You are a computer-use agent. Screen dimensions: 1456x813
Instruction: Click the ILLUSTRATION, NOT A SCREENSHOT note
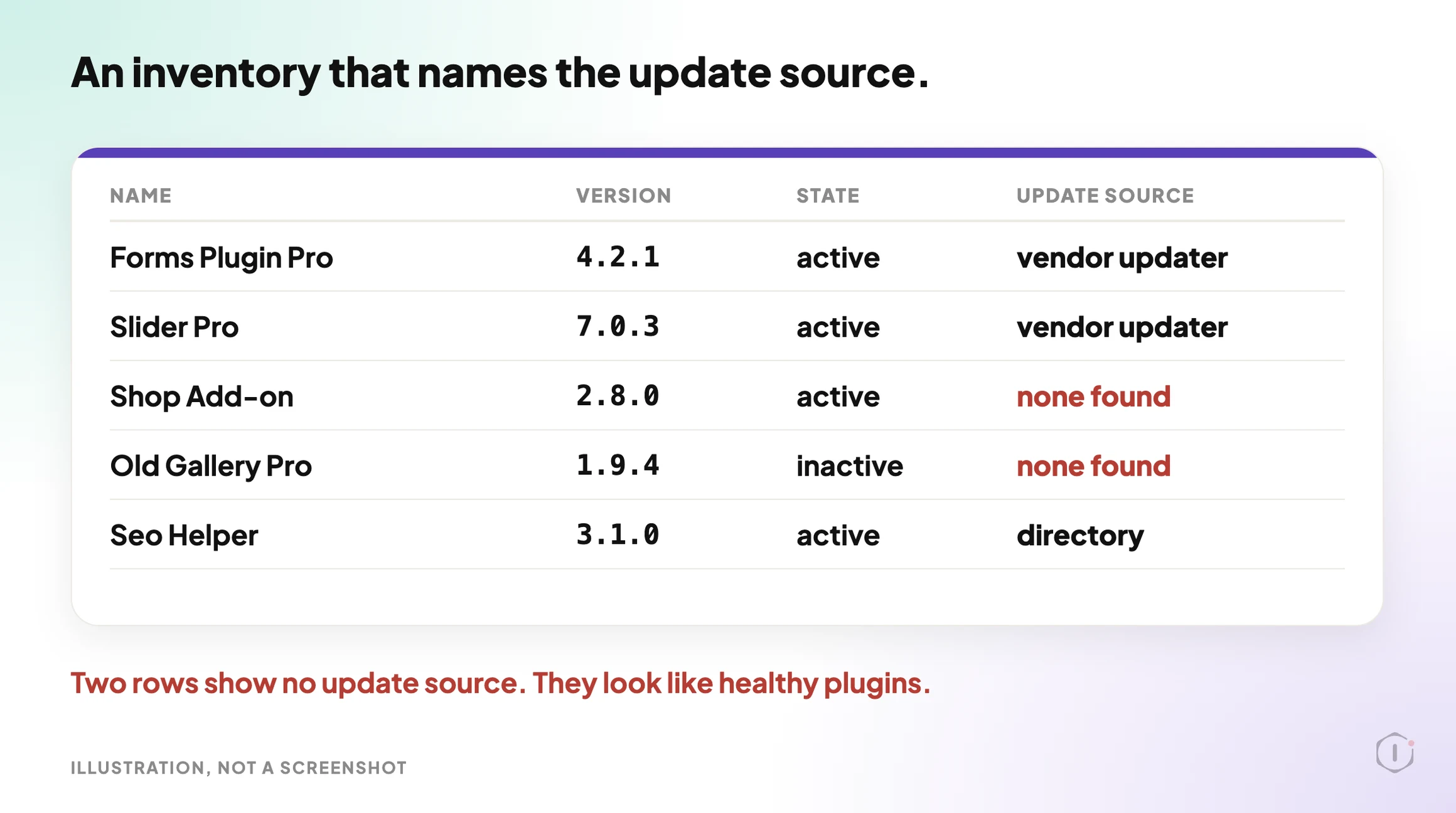(238, 768)
